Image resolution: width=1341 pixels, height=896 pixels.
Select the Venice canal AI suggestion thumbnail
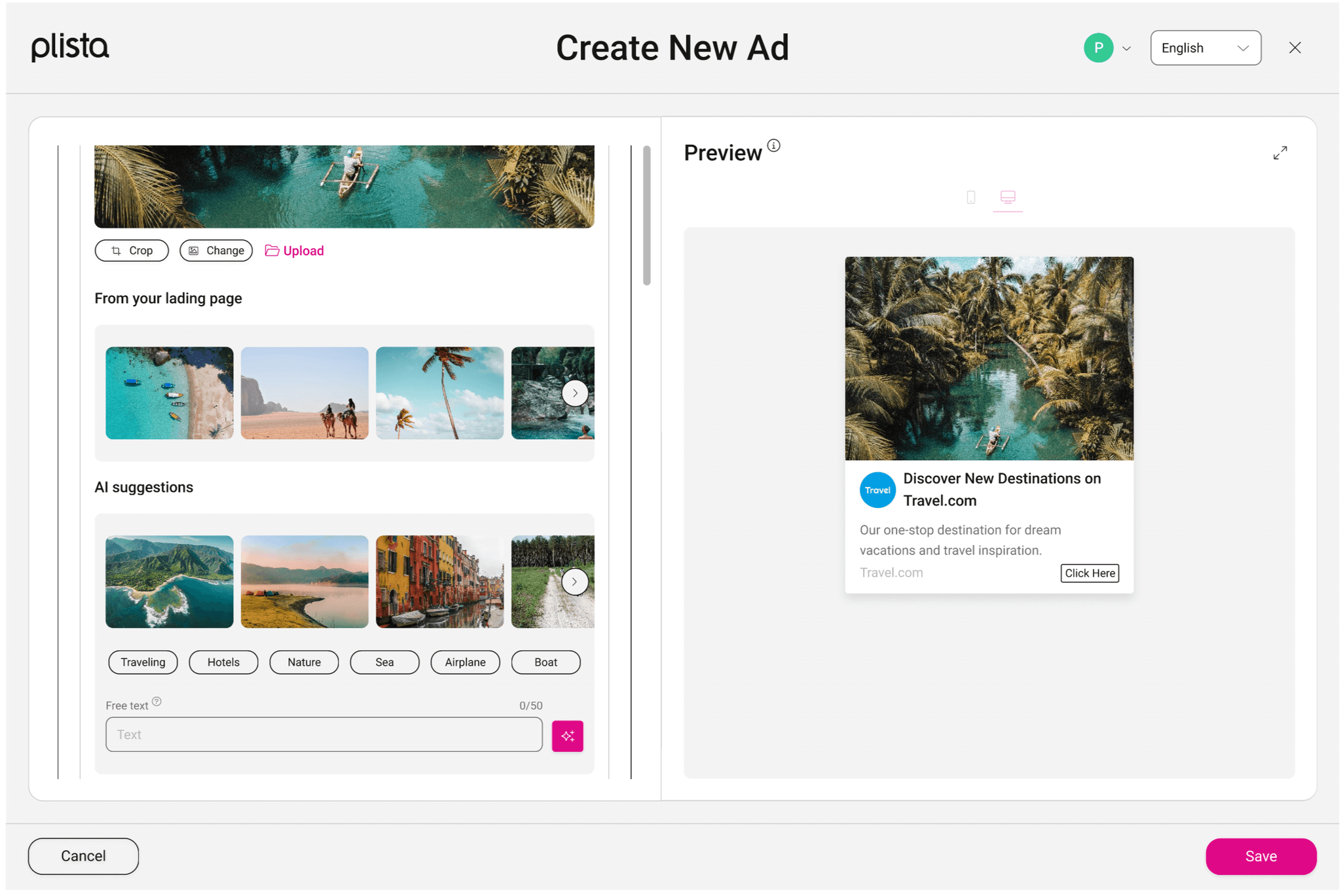click(439, 581)
